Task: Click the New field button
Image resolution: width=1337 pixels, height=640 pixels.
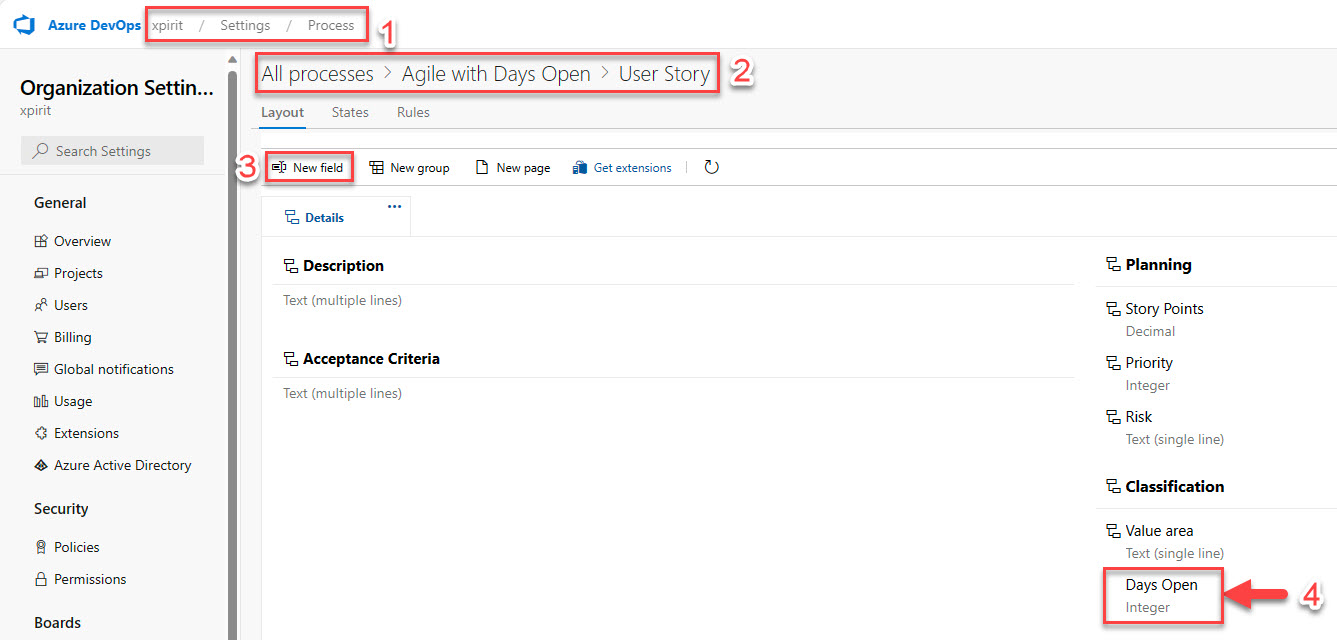Action: point(309,168)
